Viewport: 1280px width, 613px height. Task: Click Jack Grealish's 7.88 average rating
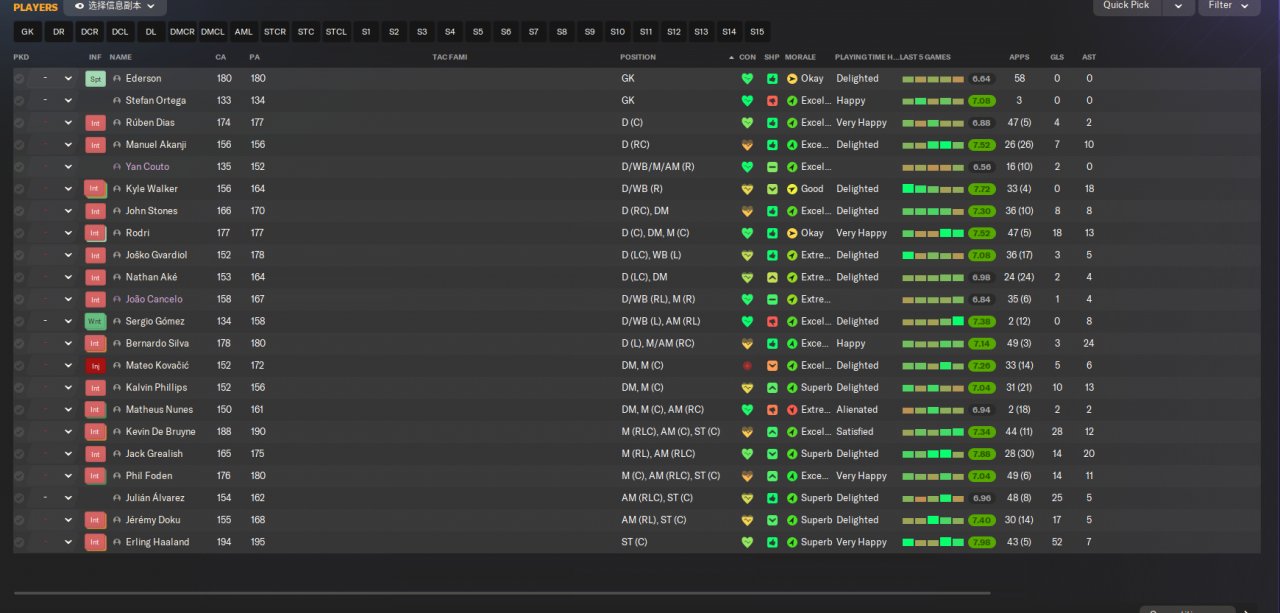click(x=981, y=454)
